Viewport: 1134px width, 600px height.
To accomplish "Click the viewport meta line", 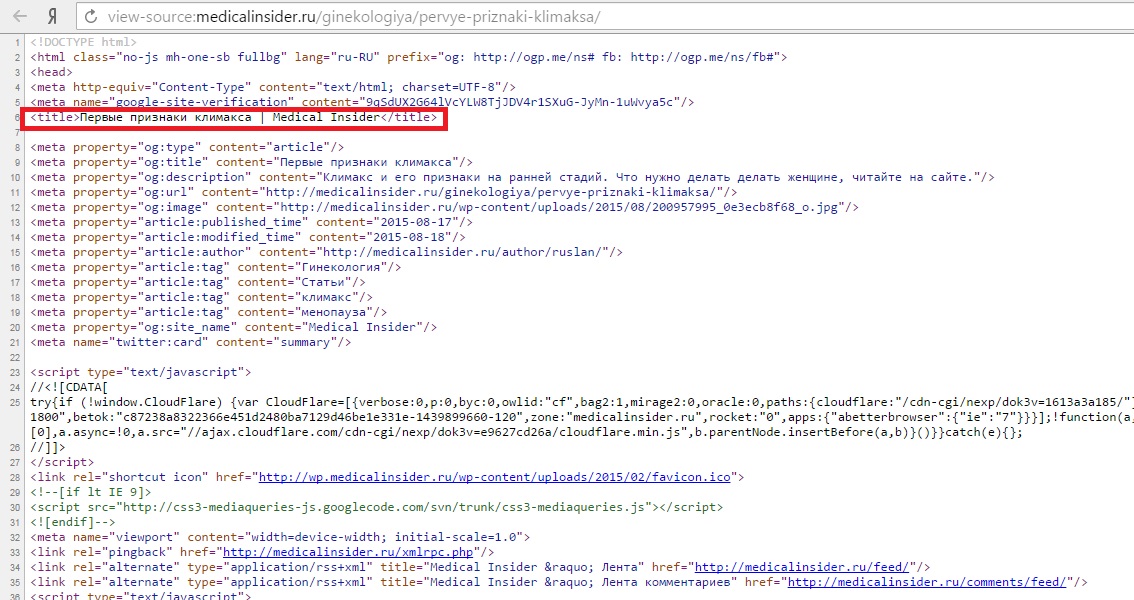I will (281, 537).
